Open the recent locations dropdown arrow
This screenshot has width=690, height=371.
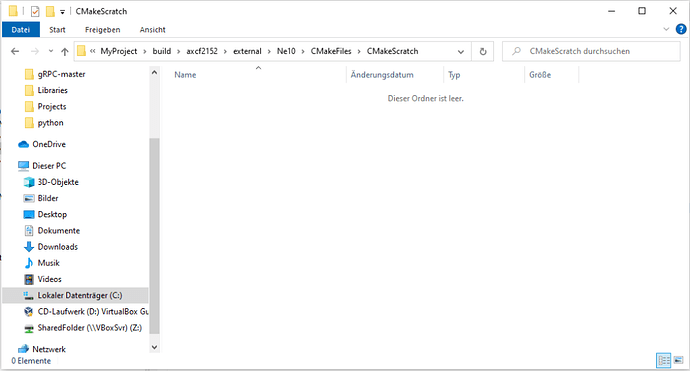click(x=51, y=51)
